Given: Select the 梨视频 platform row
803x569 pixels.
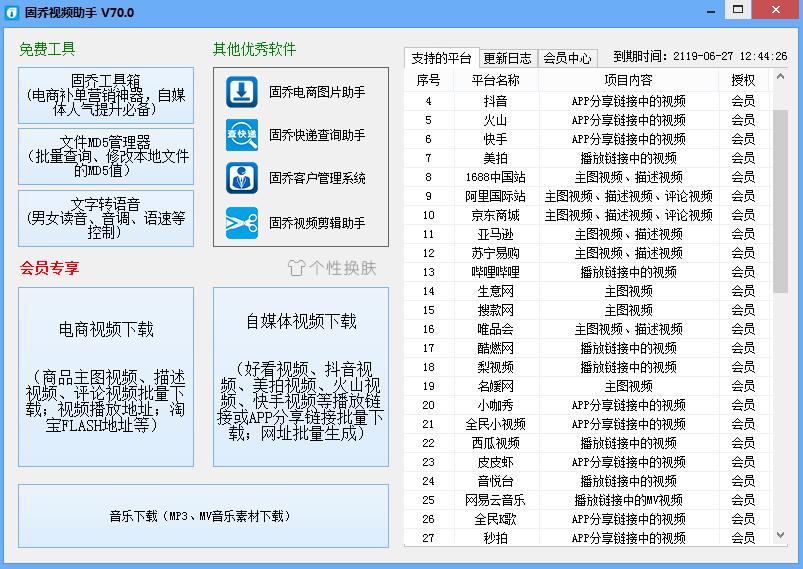Looking at the screenshot, I should 587,367.
